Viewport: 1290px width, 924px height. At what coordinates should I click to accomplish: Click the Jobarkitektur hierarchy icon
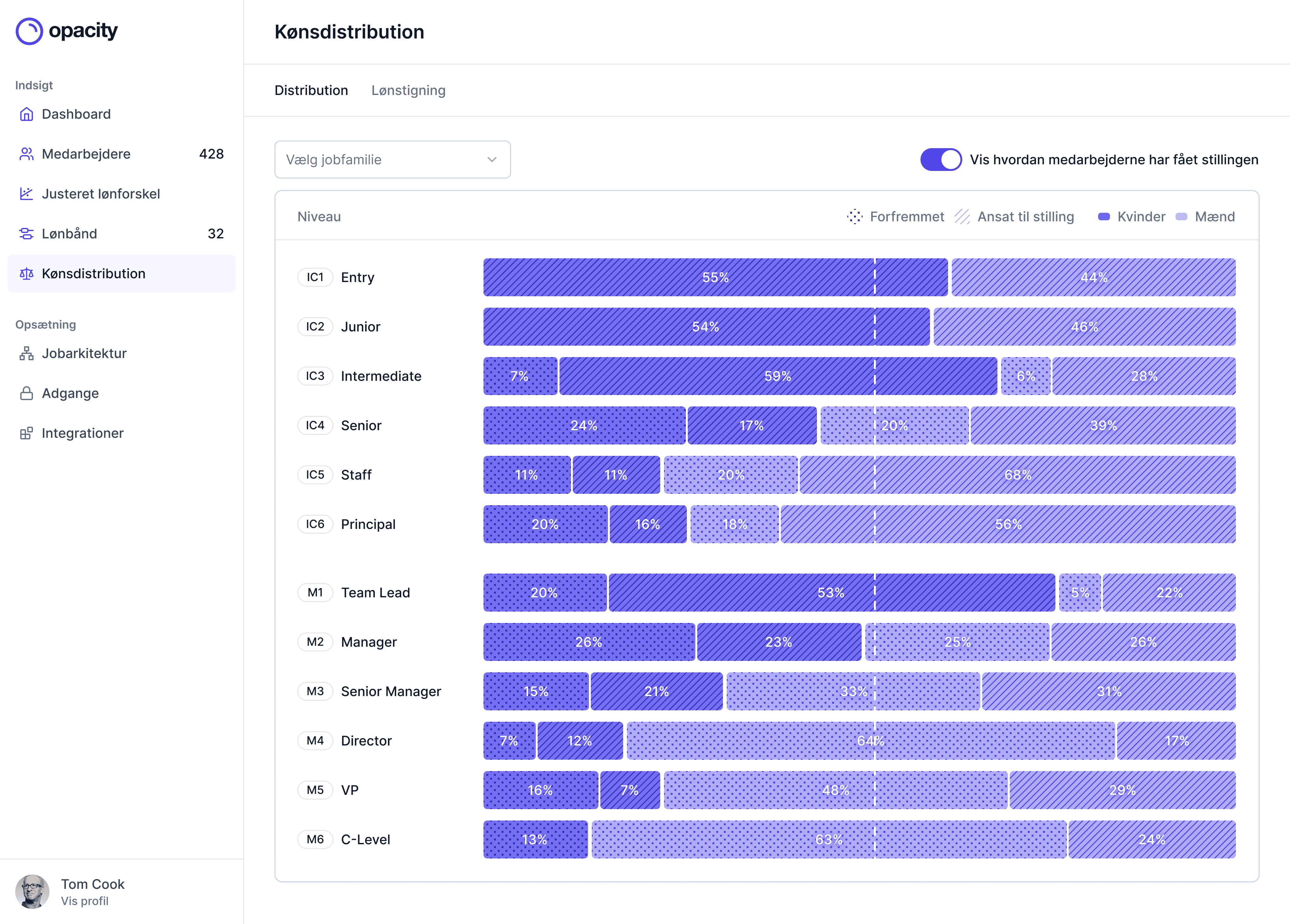pos(26,353)
